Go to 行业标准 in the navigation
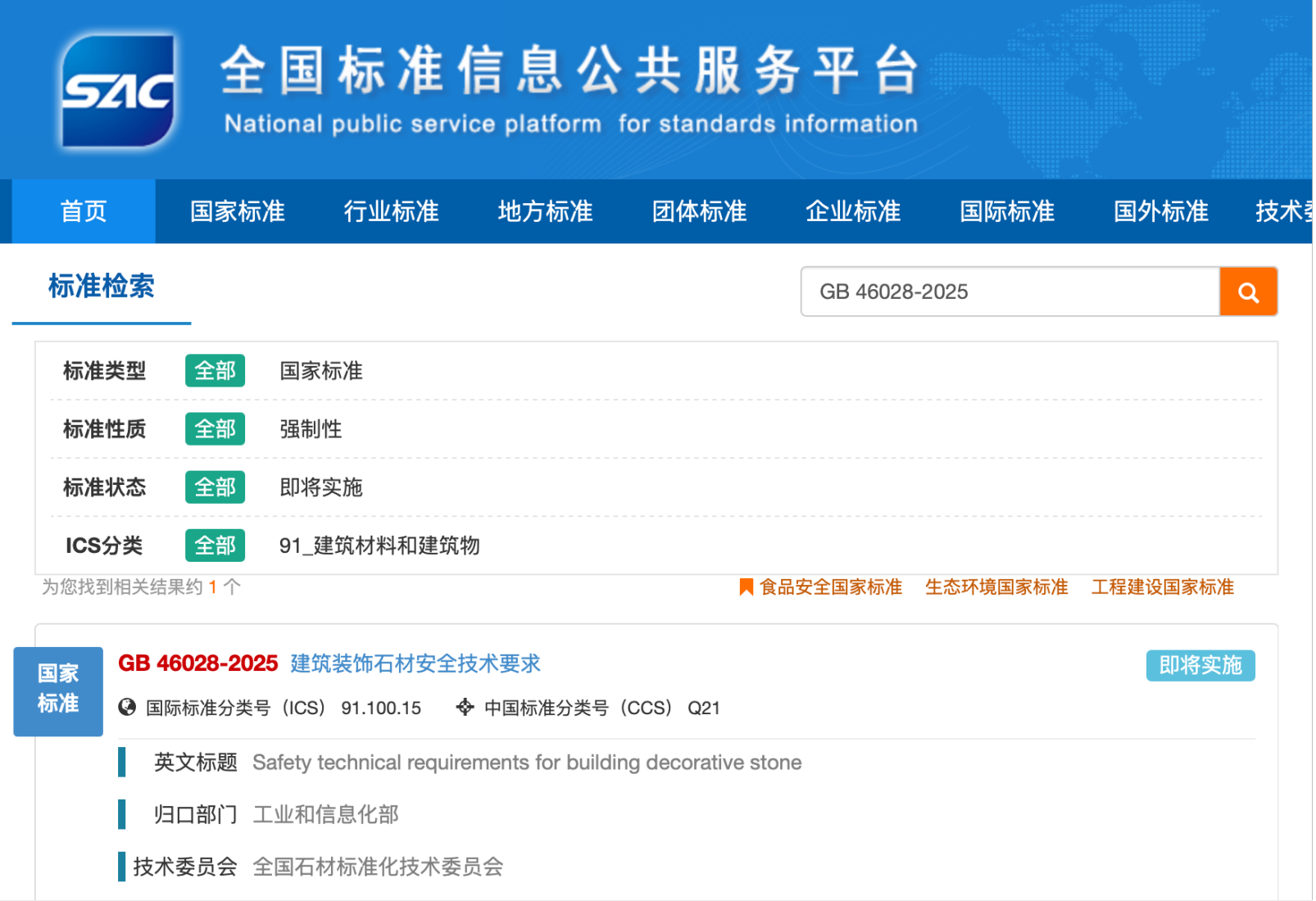Viewport: 1316px width, 901px height. (392, 211)
